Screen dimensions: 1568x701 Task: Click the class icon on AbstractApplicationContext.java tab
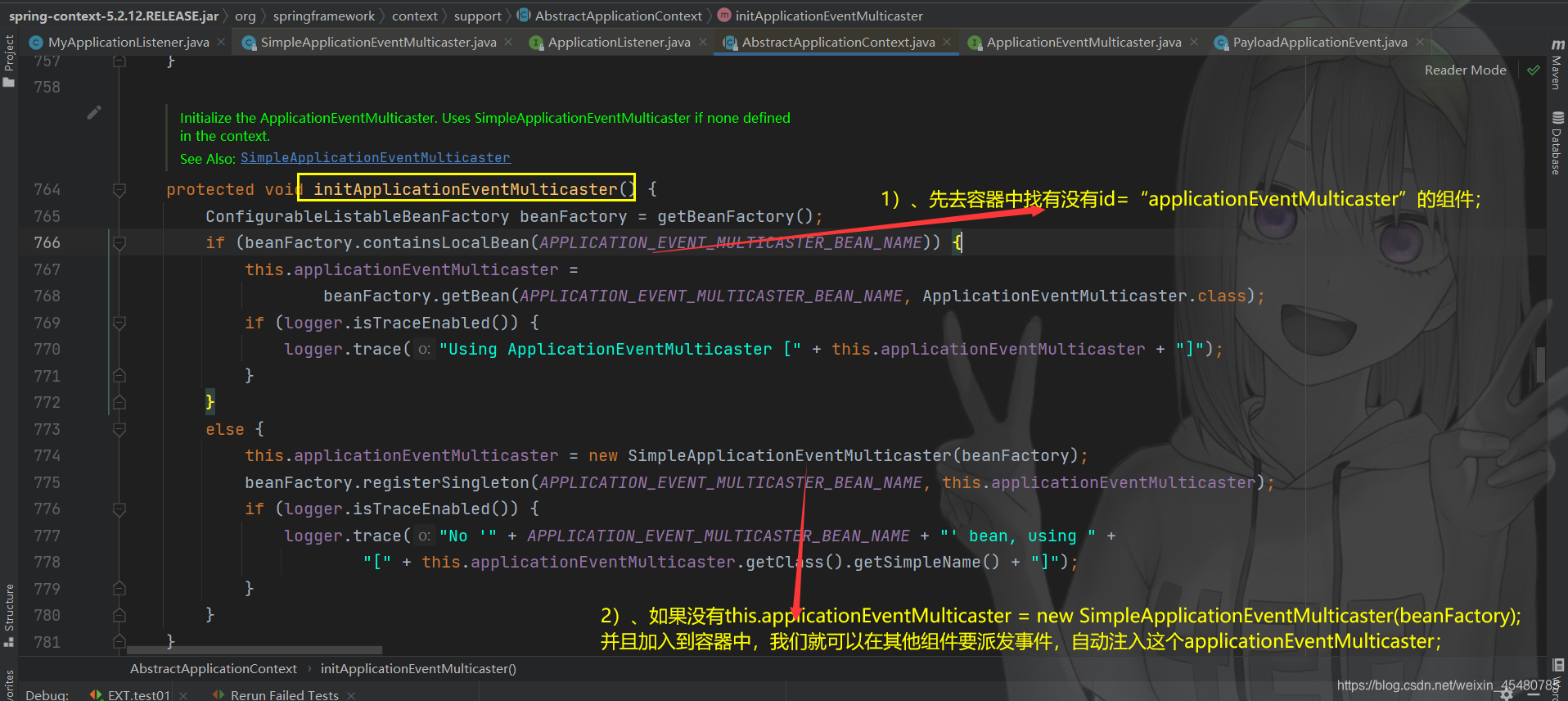(x=730, y=43)
